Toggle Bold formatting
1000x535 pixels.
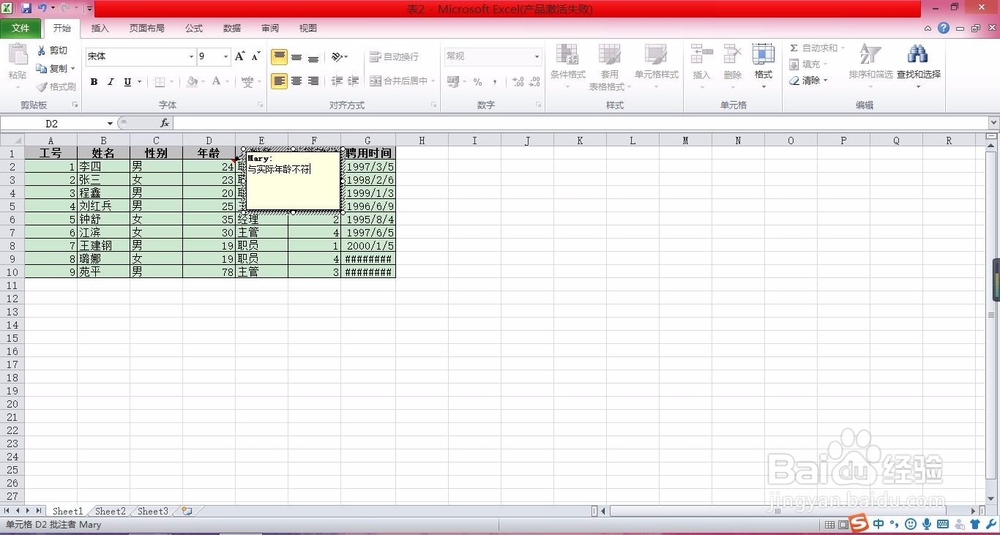[94, 82]
